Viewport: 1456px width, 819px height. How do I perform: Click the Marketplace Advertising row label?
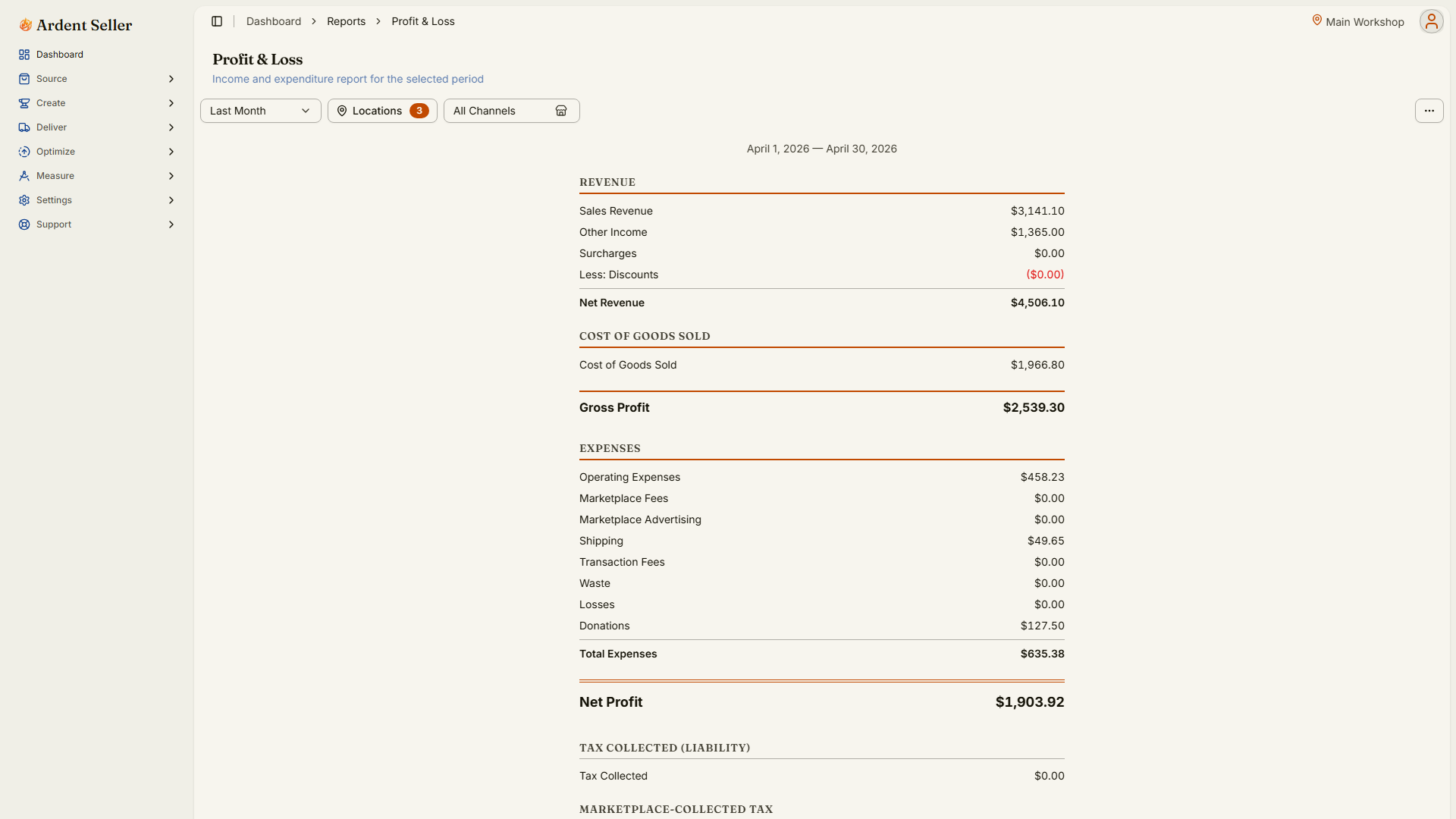[x=640, y=519]
